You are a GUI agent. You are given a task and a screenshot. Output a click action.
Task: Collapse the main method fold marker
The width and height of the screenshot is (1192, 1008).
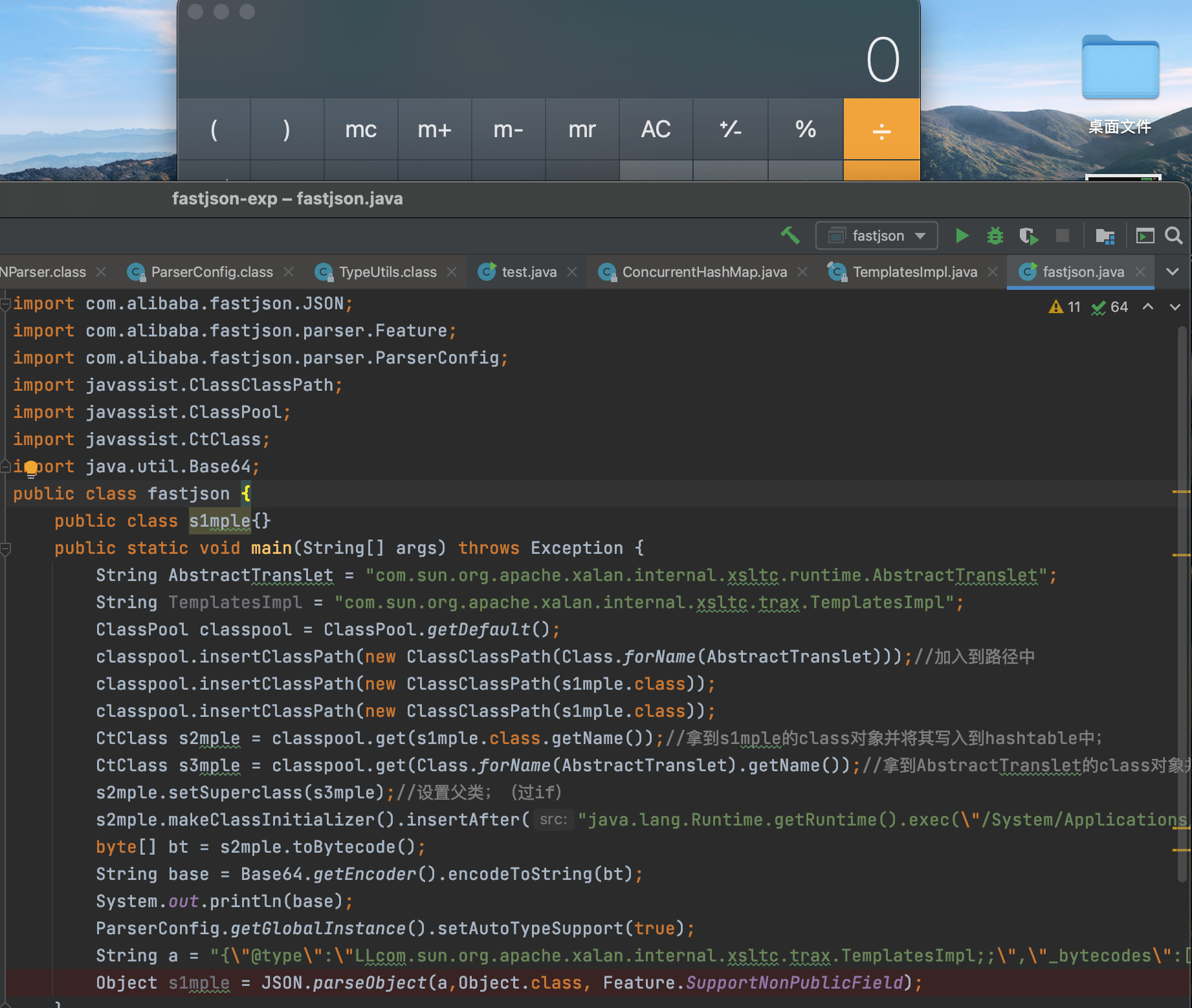point(5,549)
